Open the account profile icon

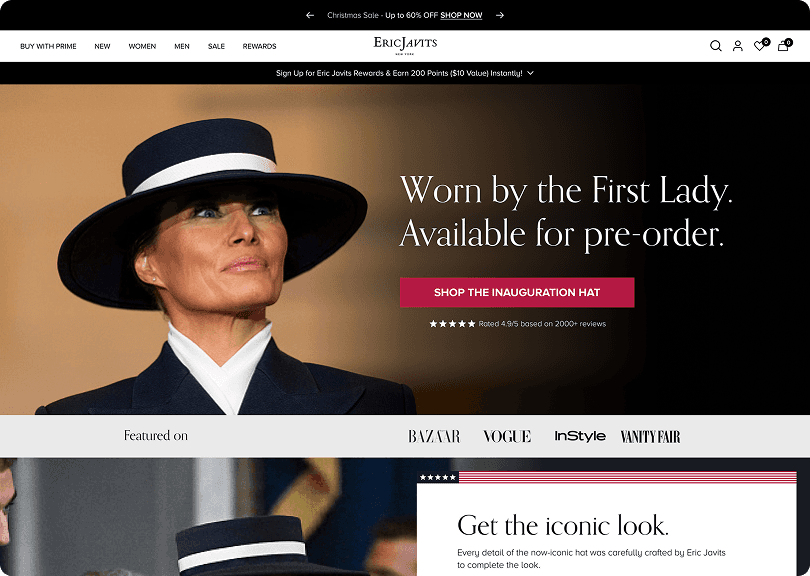[738, 46]
